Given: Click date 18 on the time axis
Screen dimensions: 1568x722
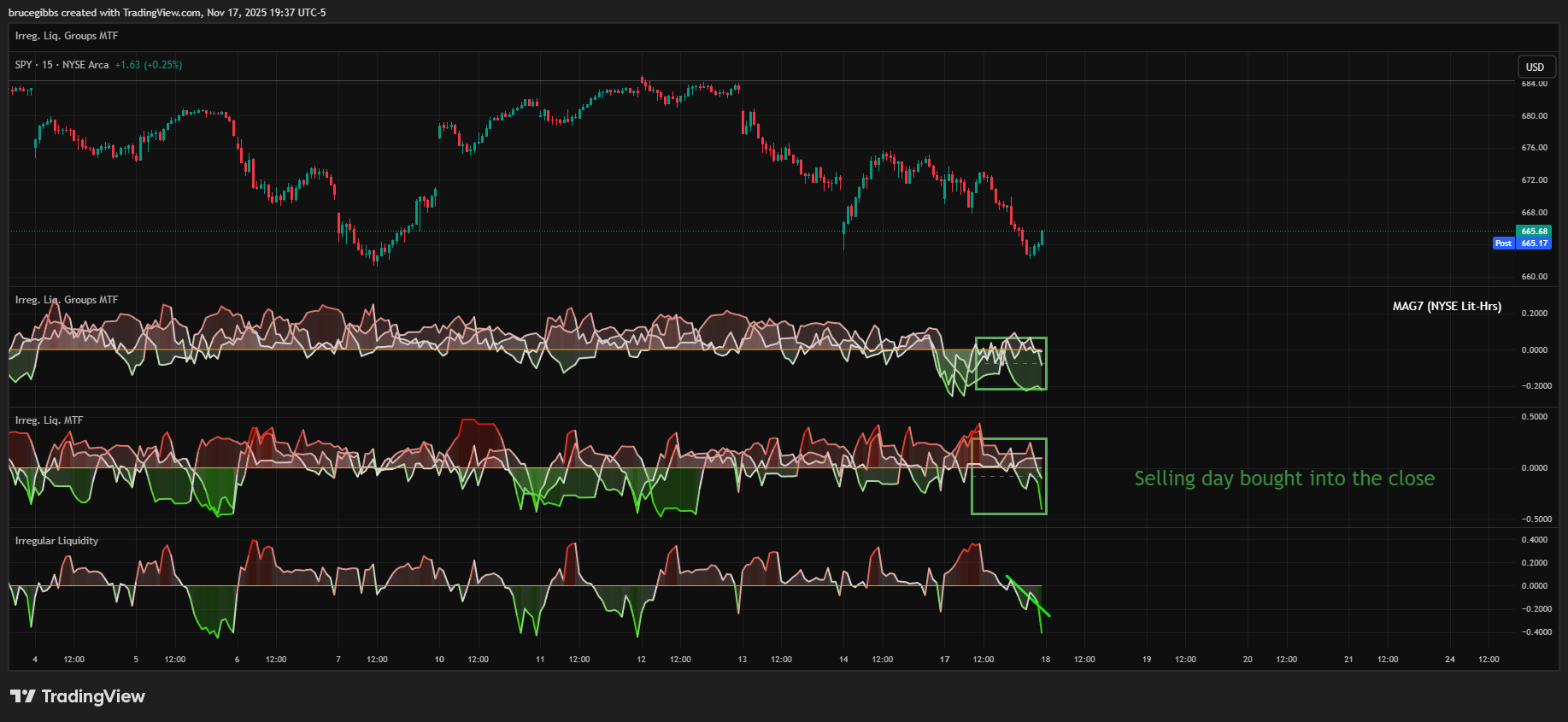Looking at the screenshot, I should click(1045, 660).
